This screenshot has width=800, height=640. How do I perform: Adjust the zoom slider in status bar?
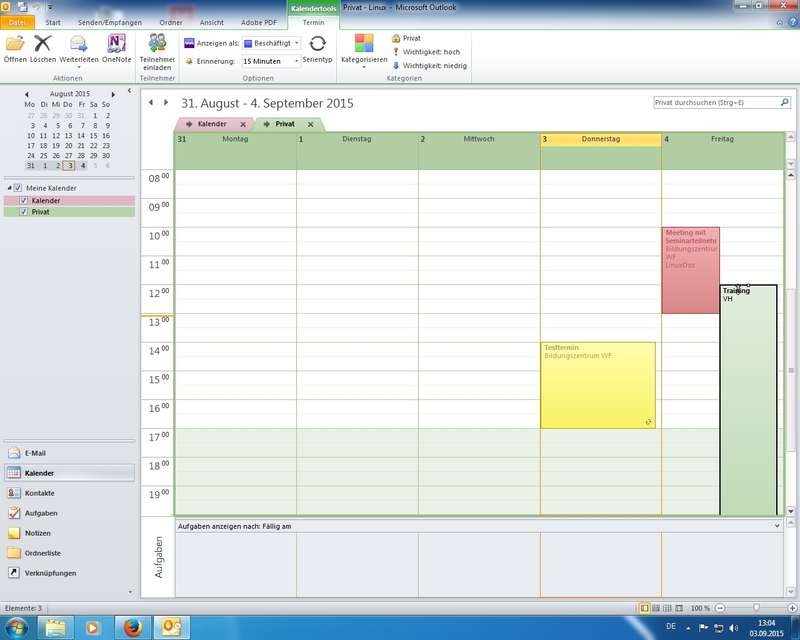(756, 608)
